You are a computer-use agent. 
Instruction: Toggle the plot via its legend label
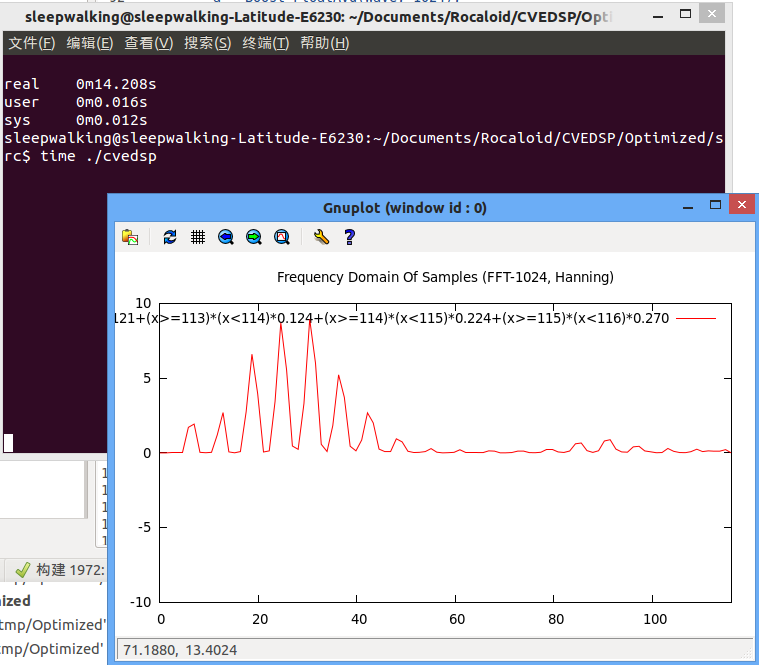click(x=392, y=318)
